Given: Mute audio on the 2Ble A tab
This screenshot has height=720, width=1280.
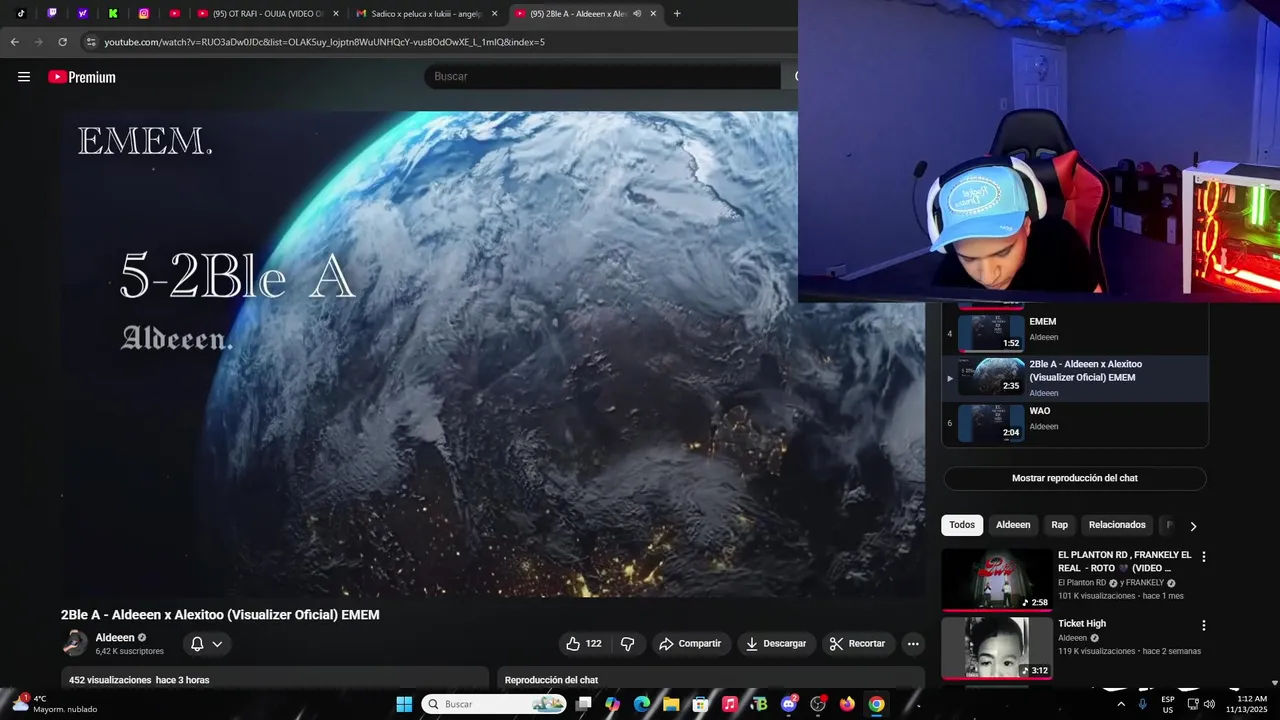Looking at the screenshot, I should pyautogui.click(x=637, y=14).
